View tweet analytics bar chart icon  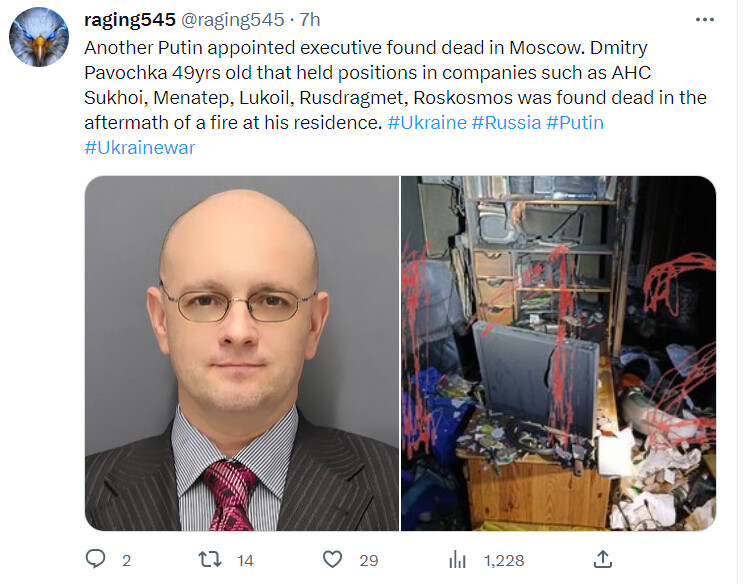457,560
